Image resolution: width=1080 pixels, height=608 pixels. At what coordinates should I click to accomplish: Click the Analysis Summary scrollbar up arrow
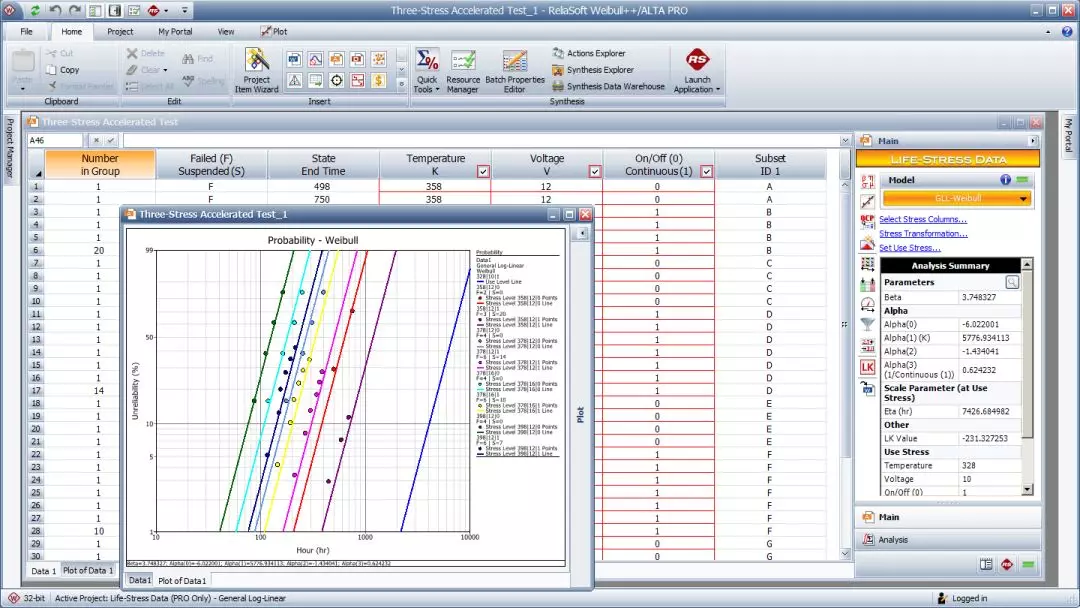pyautogui.click(x=1027, y=264)
